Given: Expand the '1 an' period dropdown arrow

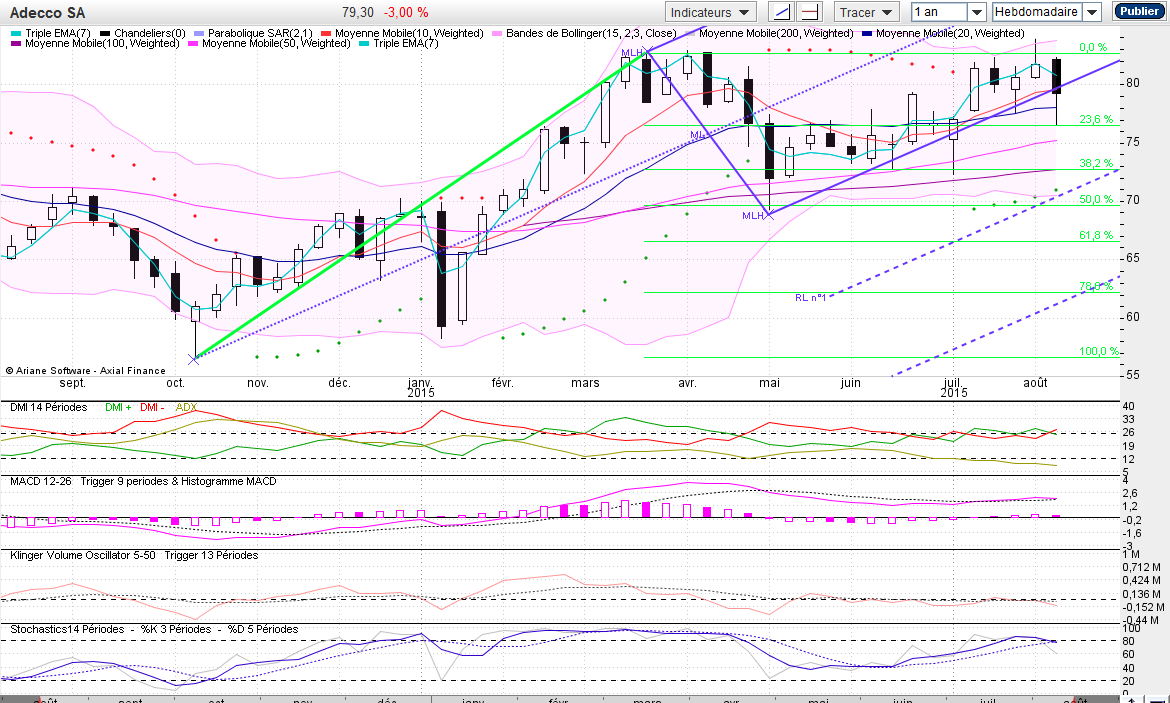Looking at the screenshot, I should click(x=977, y=12).
